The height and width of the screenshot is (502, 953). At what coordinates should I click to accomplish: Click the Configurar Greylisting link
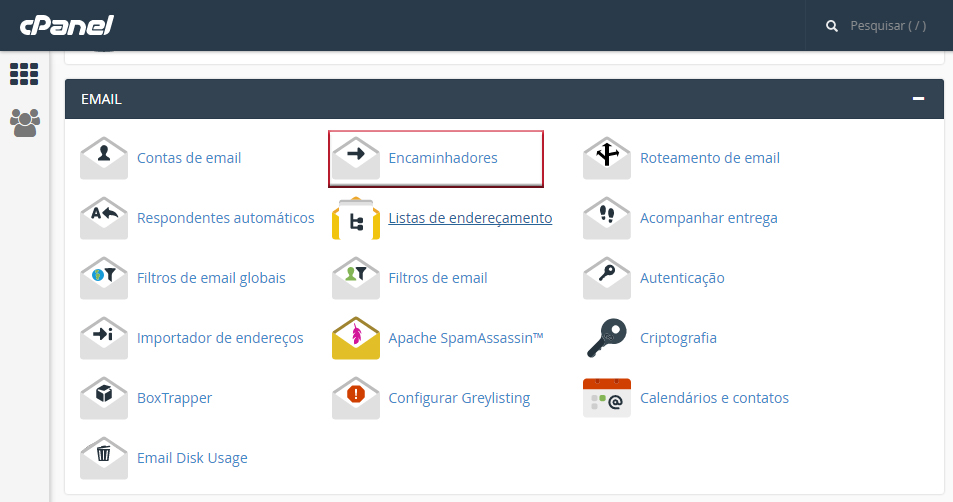[x=459, y=398]
